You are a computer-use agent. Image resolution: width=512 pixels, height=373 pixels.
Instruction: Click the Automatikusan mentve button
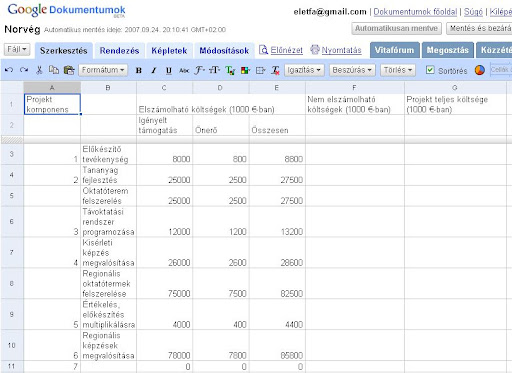(396, 28)
